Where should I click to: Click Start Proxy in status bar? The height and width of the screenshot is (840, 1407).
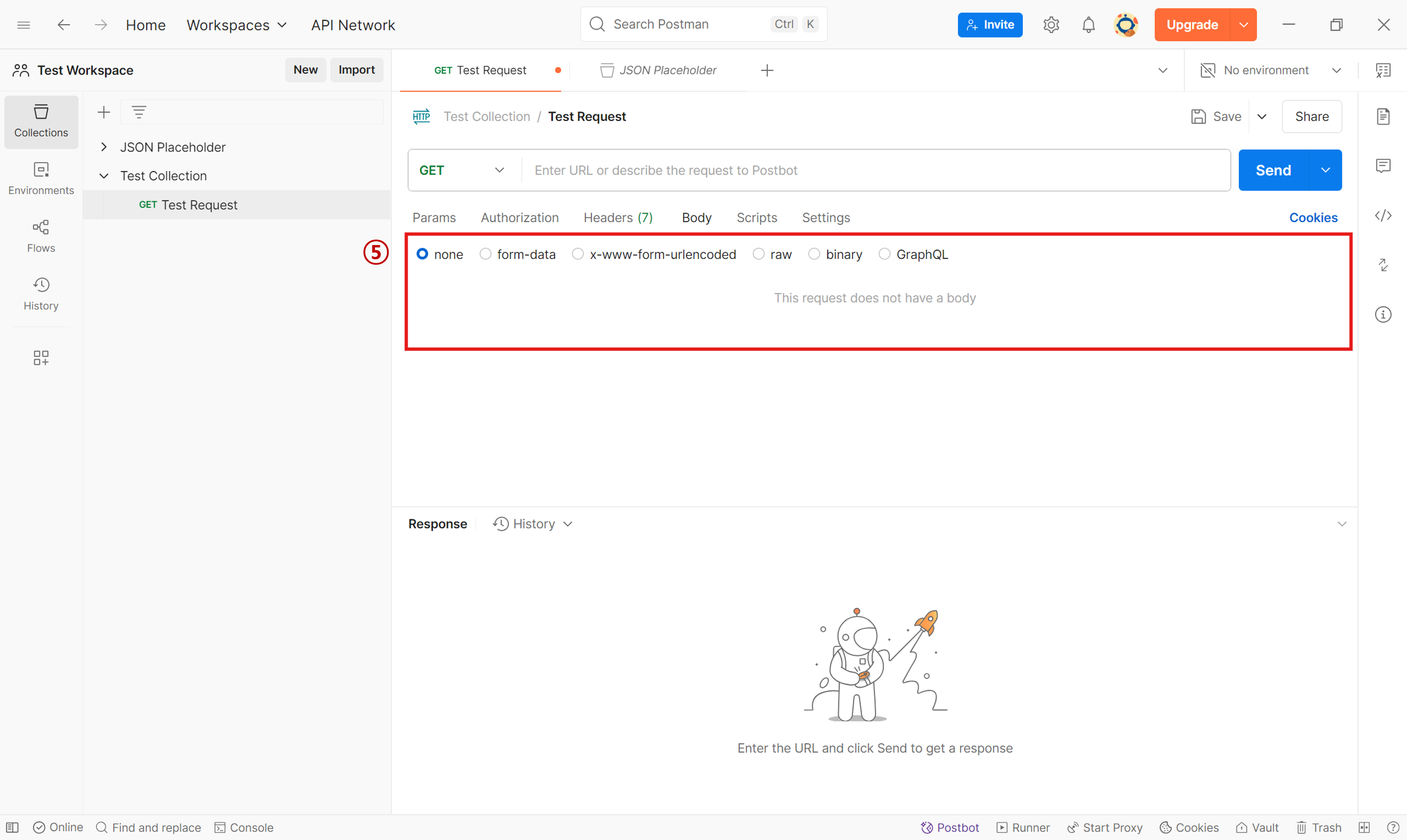(x=1105, y=827)
